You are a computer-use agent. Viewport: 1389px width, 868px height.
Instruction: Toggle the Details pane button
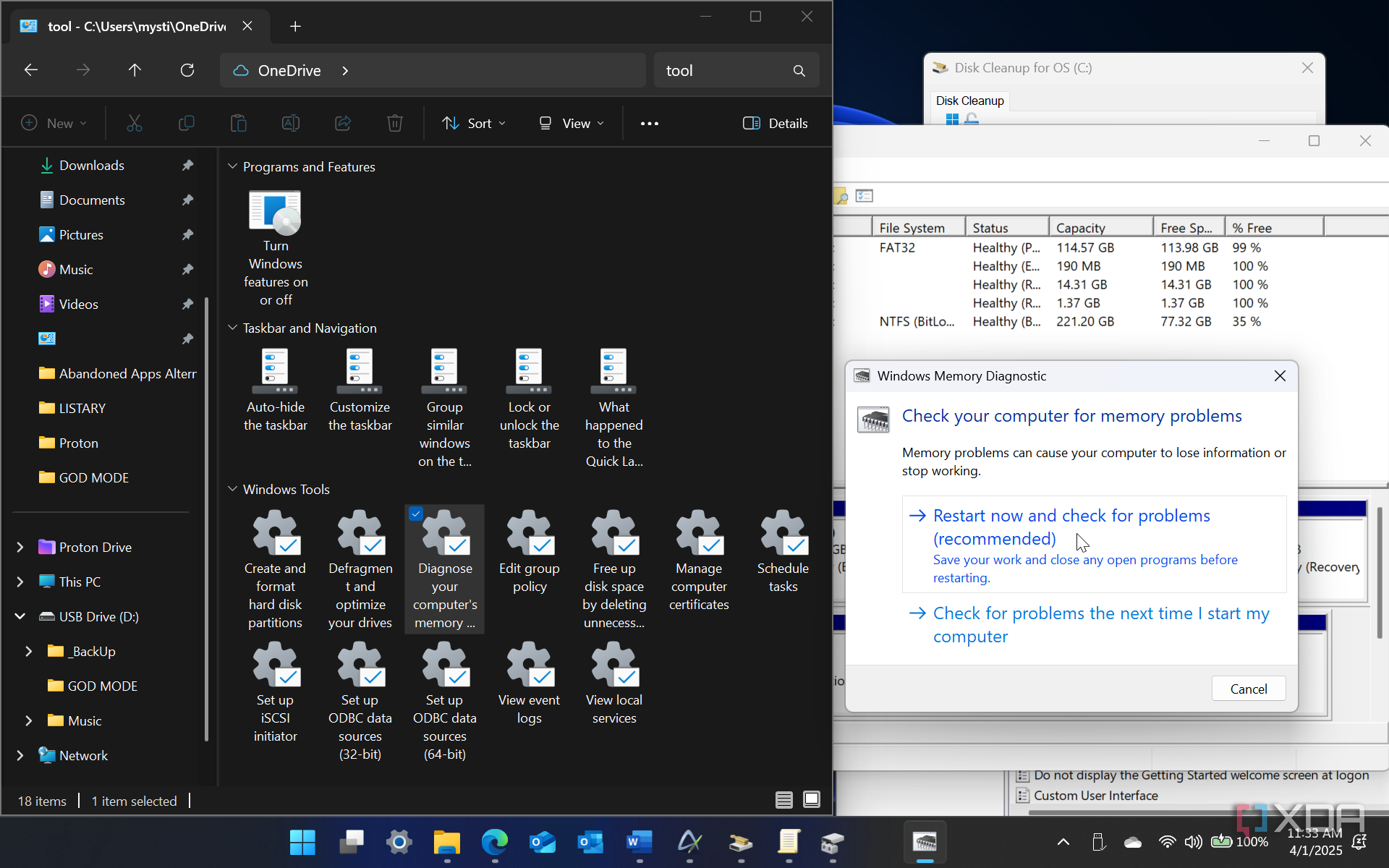(x=775, y=123)
